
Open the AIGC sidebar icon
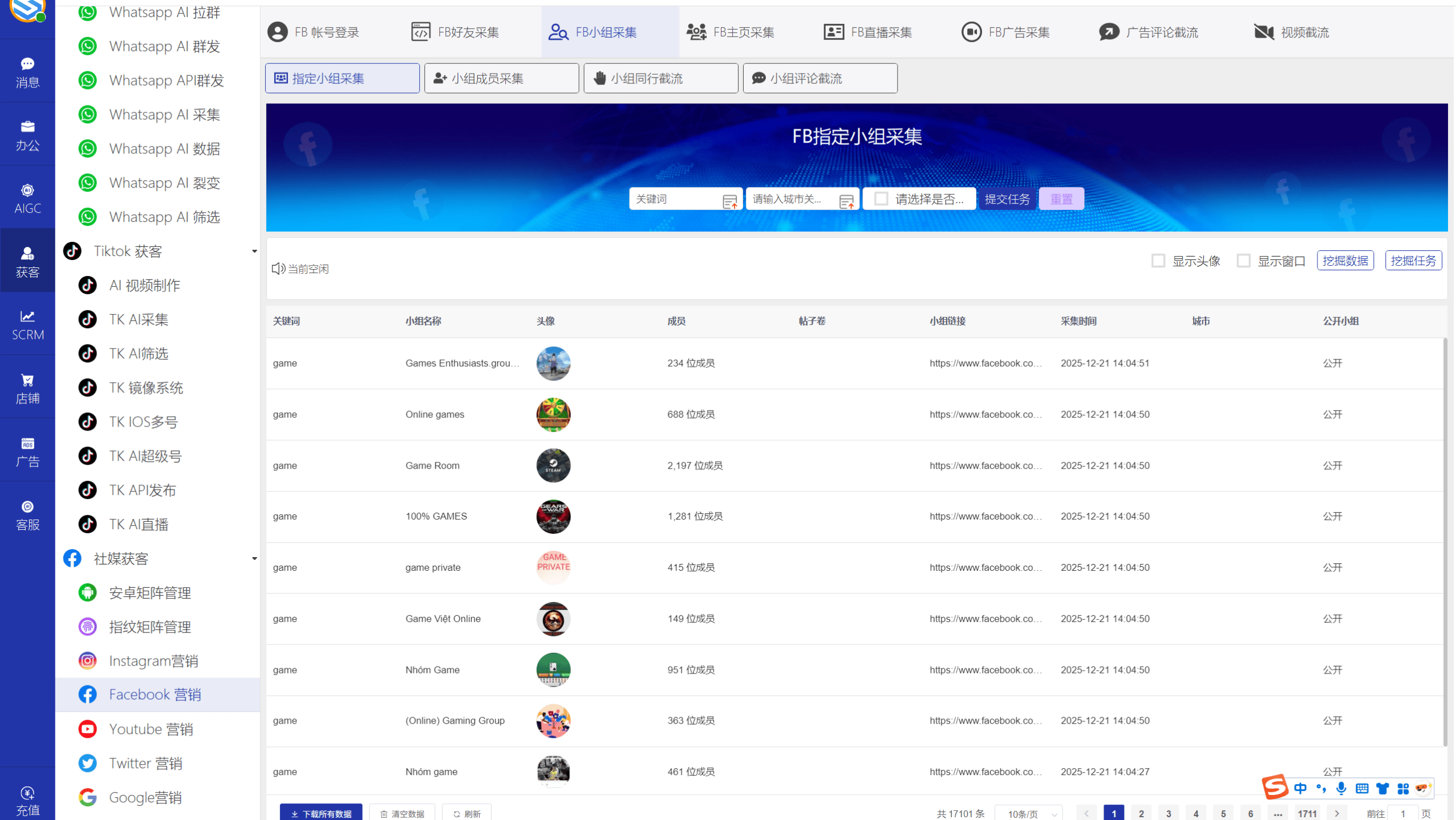coord(27,190)
